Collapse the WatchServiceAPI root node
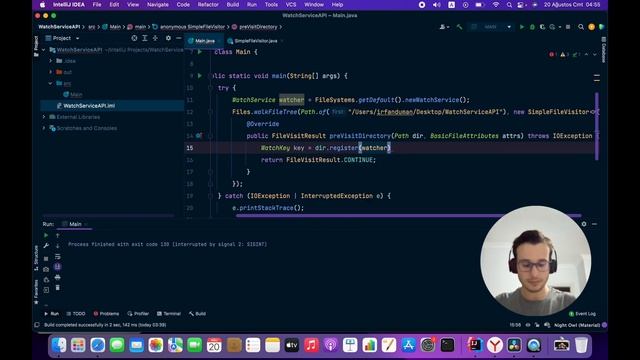The image size is (640, 360). point(44,50)
